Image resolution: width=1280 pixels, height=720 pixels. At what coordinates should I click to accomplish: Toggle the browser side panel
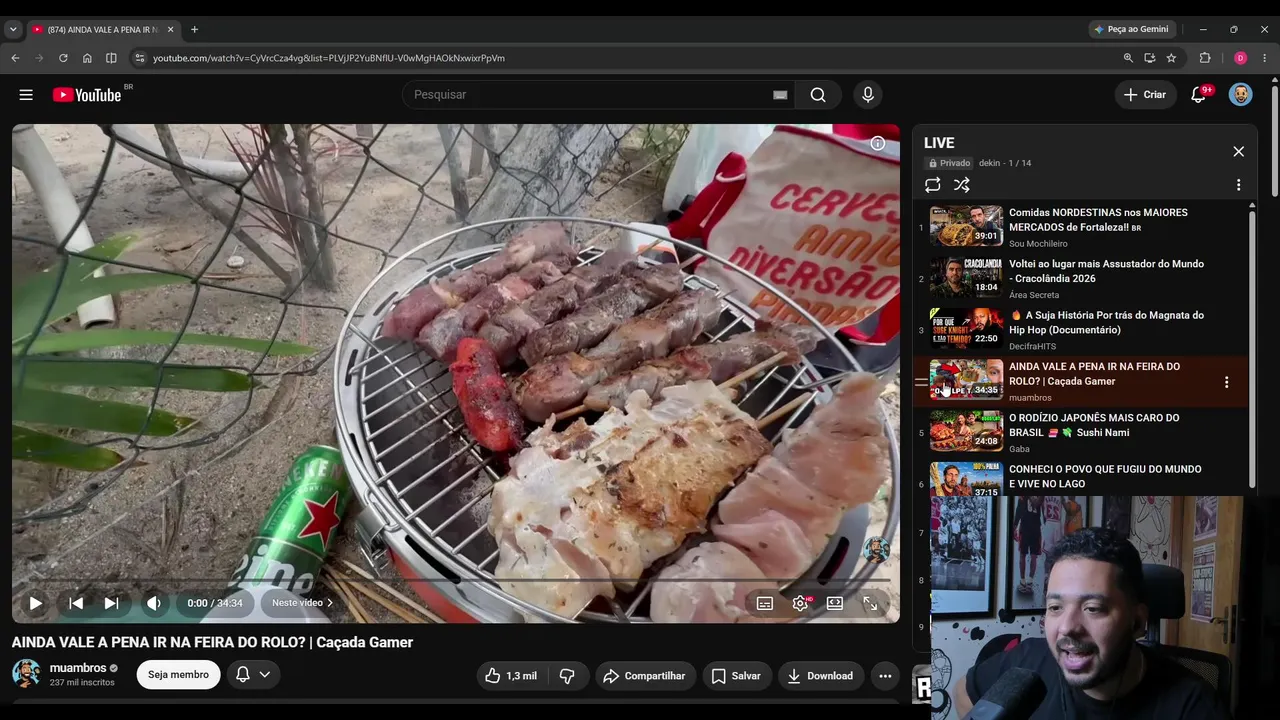(x=111, y=58)
